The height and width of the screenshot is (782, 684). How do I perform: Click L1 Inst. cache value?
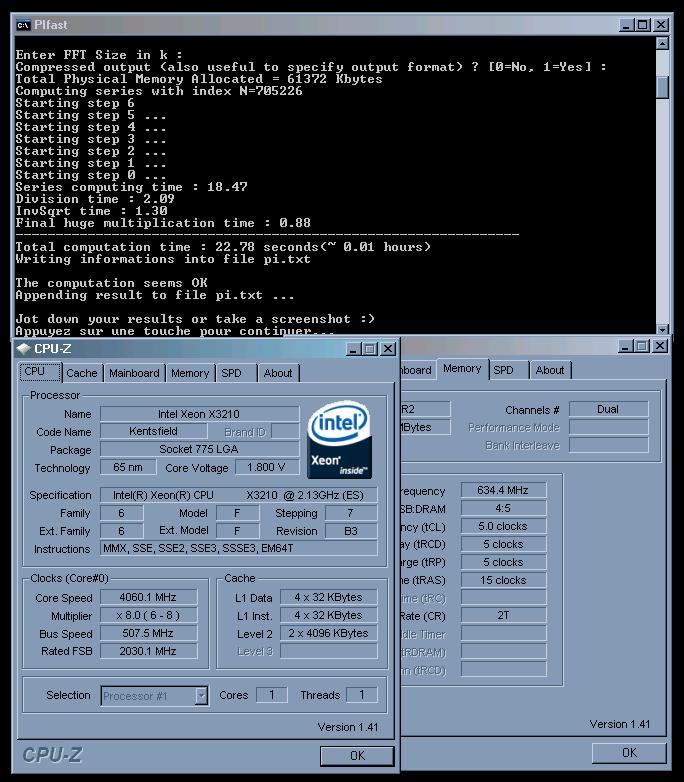click(x=328, y=615)
